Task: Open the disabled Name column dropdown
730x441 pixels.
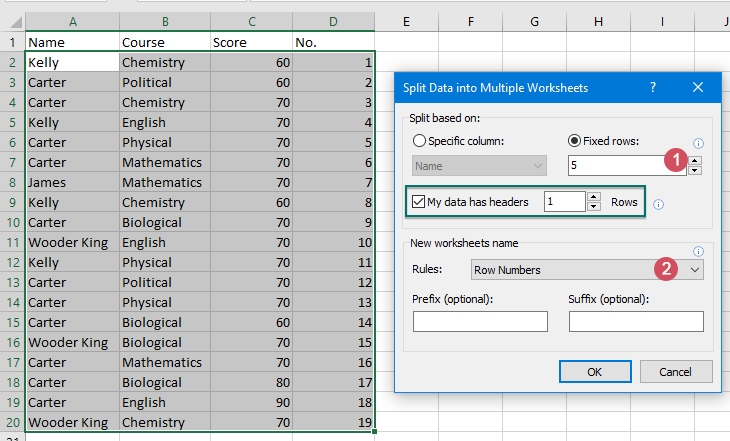Action: (480, 166)
